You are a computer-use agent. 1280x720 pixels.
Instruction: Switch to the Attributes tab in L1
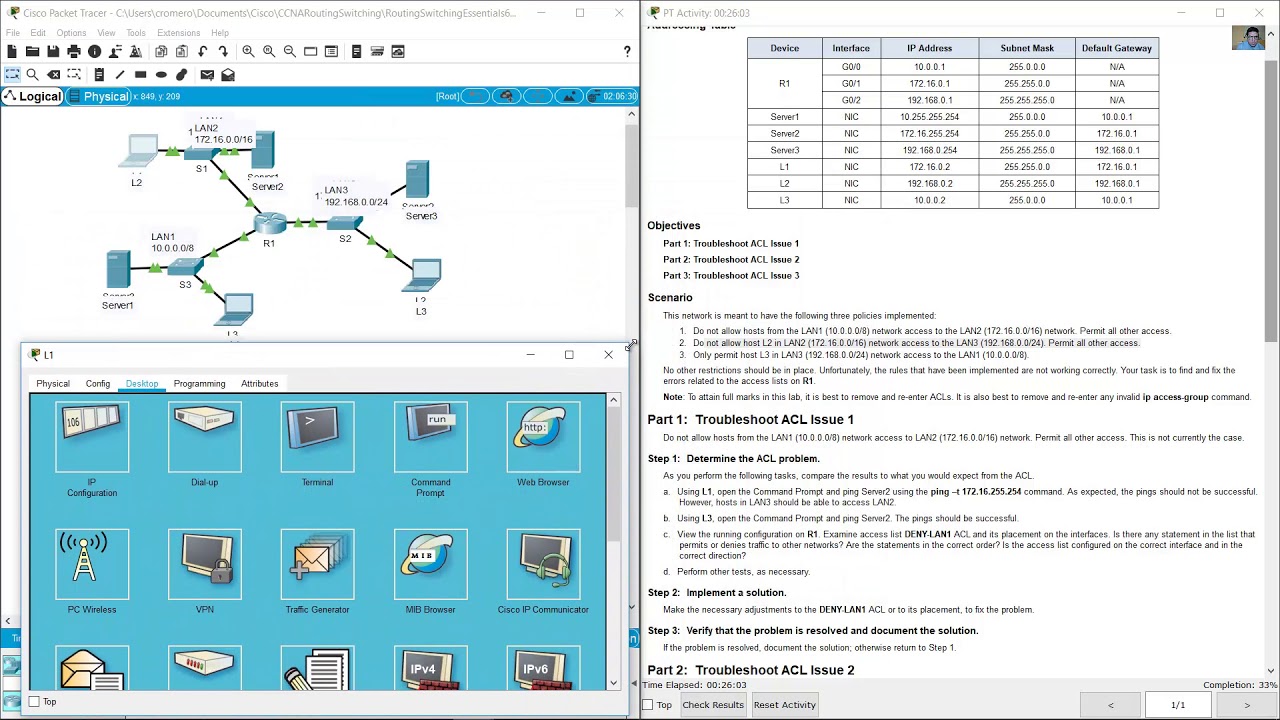[x=259, y=384]
